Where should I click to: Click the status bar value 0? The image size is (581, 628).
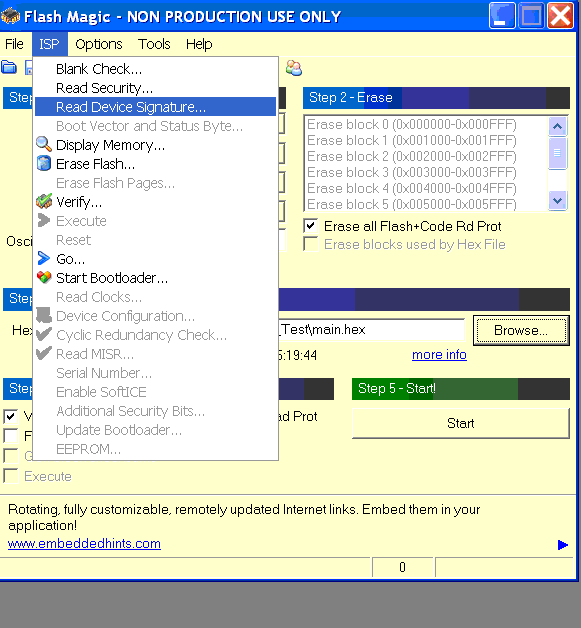[402, 567]
